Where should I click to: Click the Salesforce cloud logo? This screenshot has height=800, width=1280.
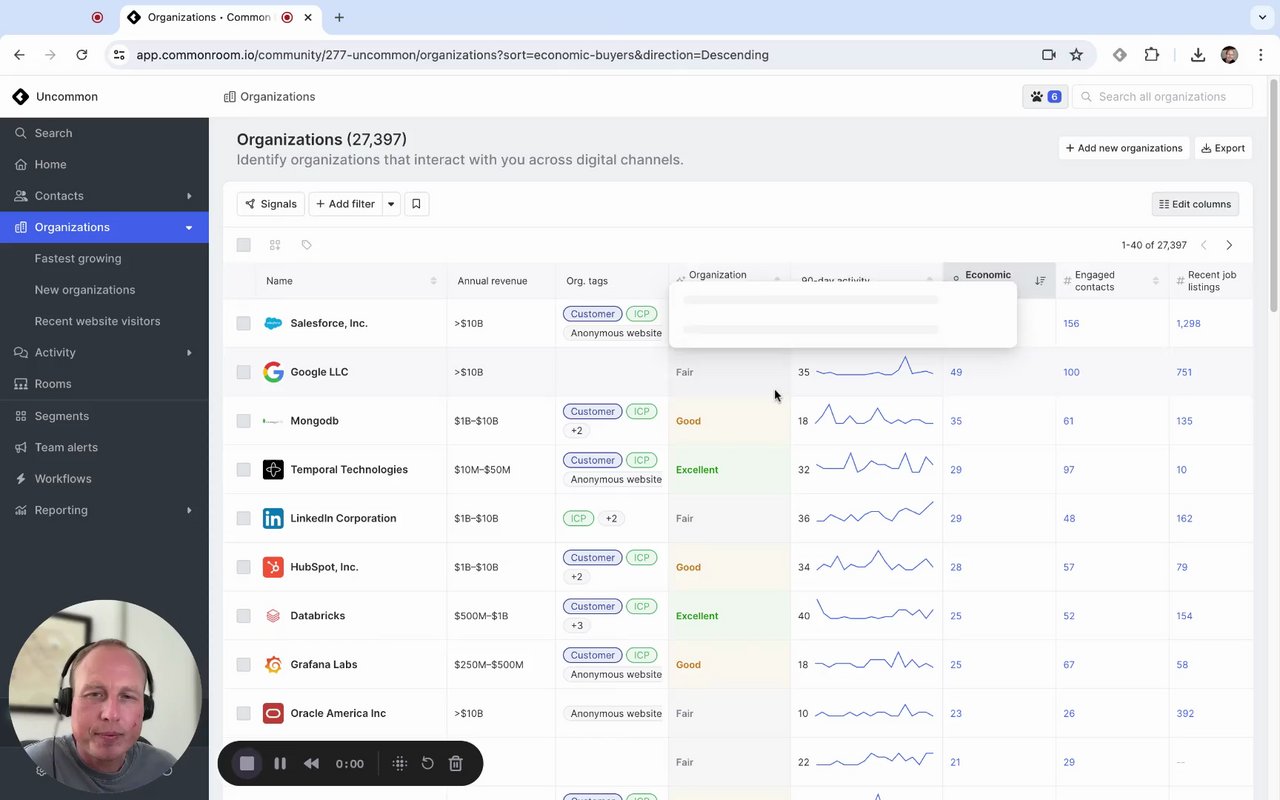point(273,323)
